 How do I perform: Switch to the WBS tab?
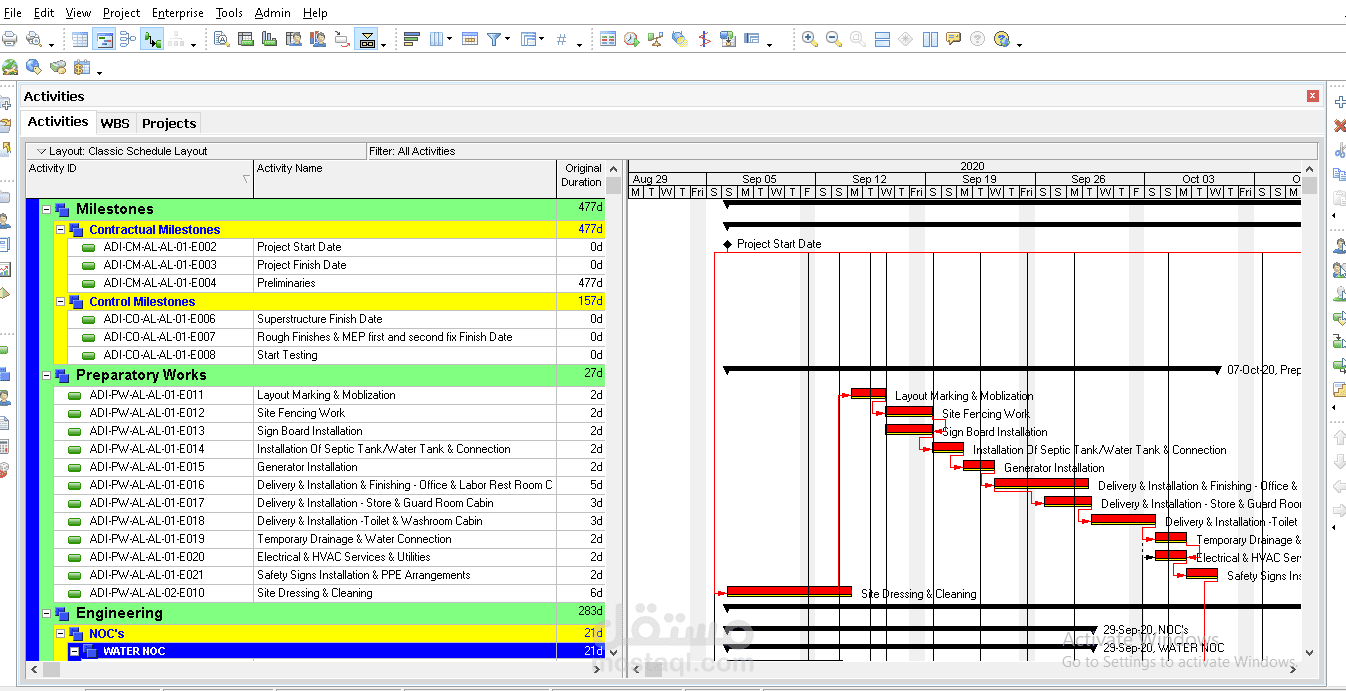pos(115,123)
